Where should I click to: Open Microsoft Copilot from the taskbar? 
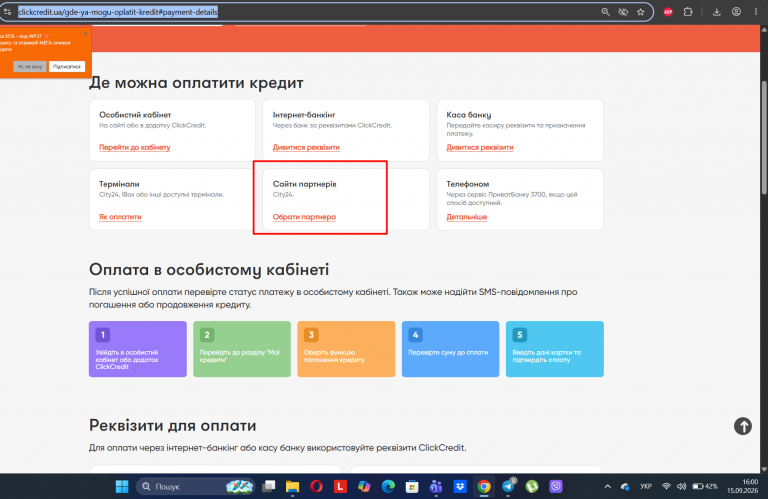click(x=364, y=486)
